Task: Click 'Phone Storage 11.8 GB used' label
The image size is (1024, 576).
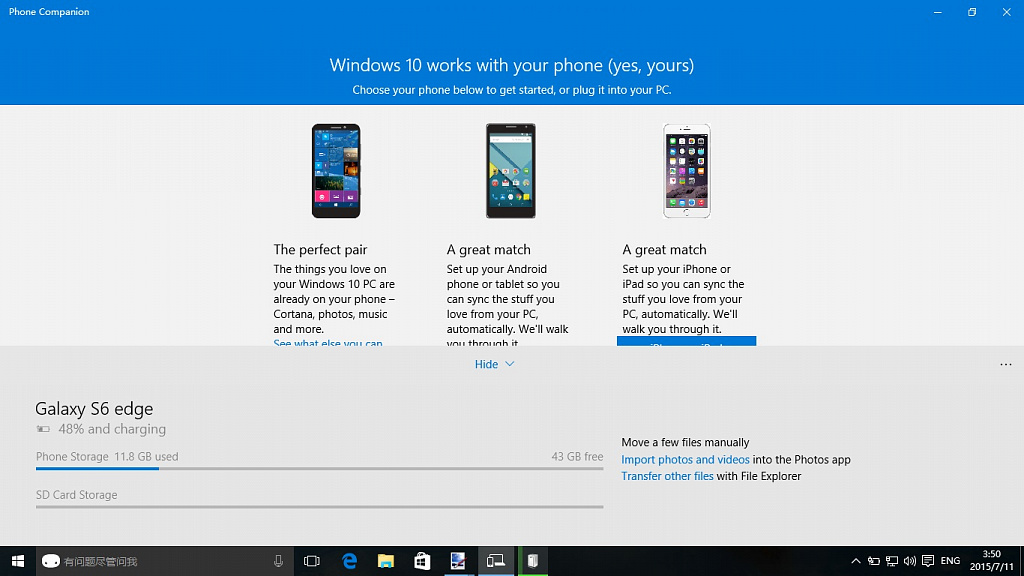Action: (x=107, y=456)
